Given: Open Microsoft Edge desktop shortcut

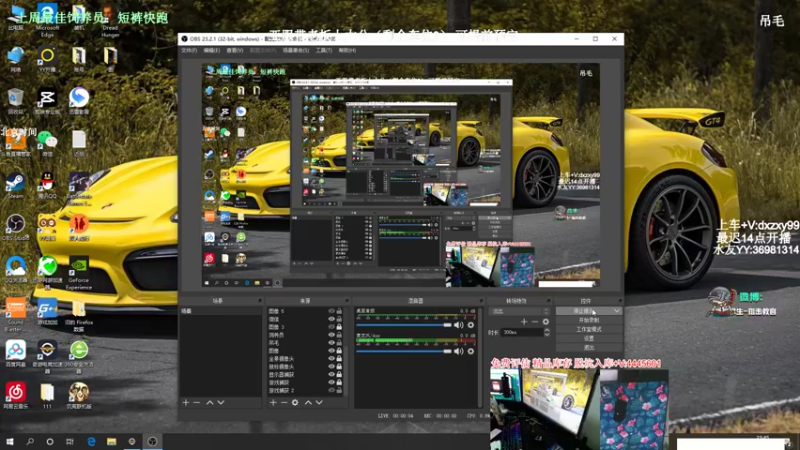Looking at the screenshot, I should pyautogui.click(x=47, y=20).
